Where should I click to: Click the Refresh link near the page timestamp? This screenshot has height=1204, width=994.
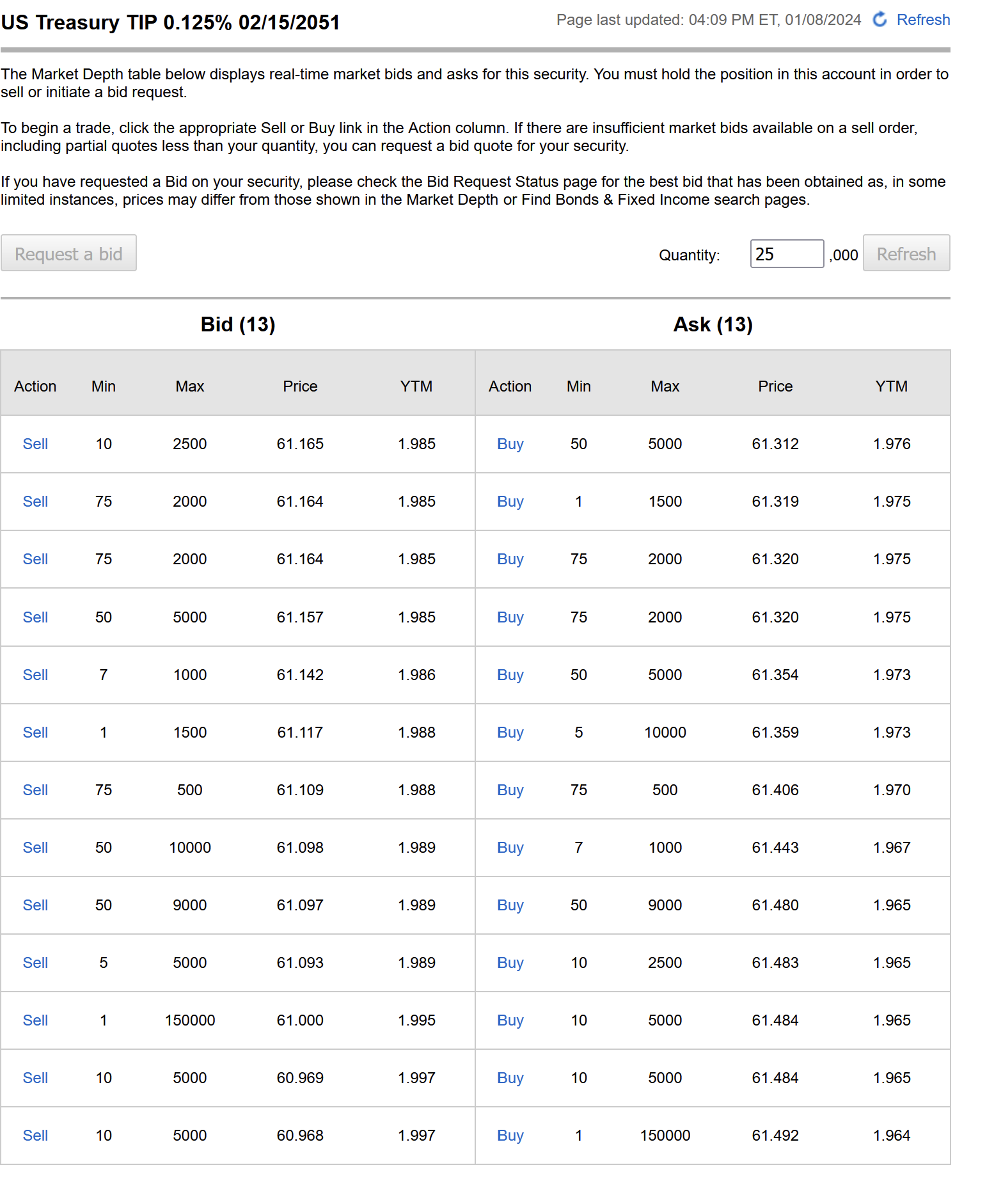[923, 20]
